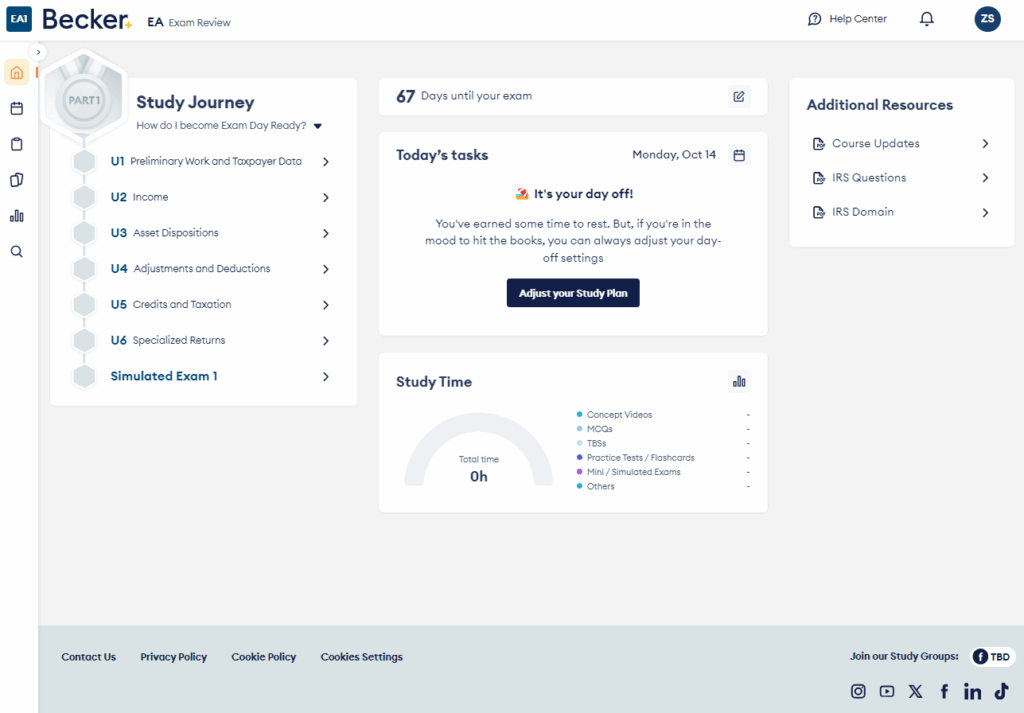
Task: Open the Instagram social icon in the footer
Action: [858, 691]
